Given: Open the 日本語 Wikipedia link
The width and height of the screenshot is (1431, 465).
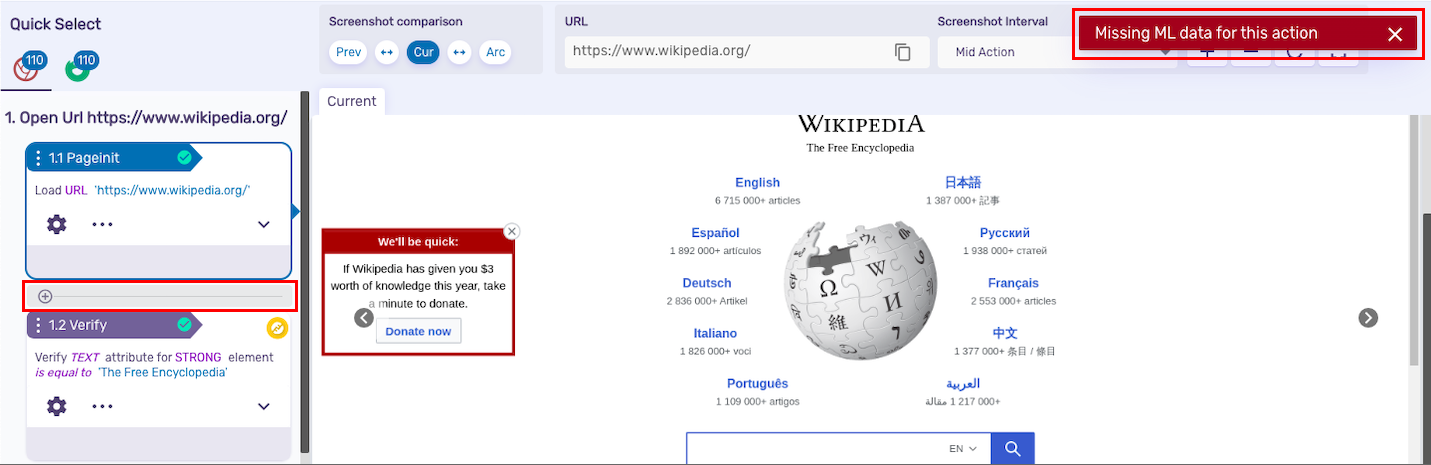Looking at the screenshot, I should point(963,182).
